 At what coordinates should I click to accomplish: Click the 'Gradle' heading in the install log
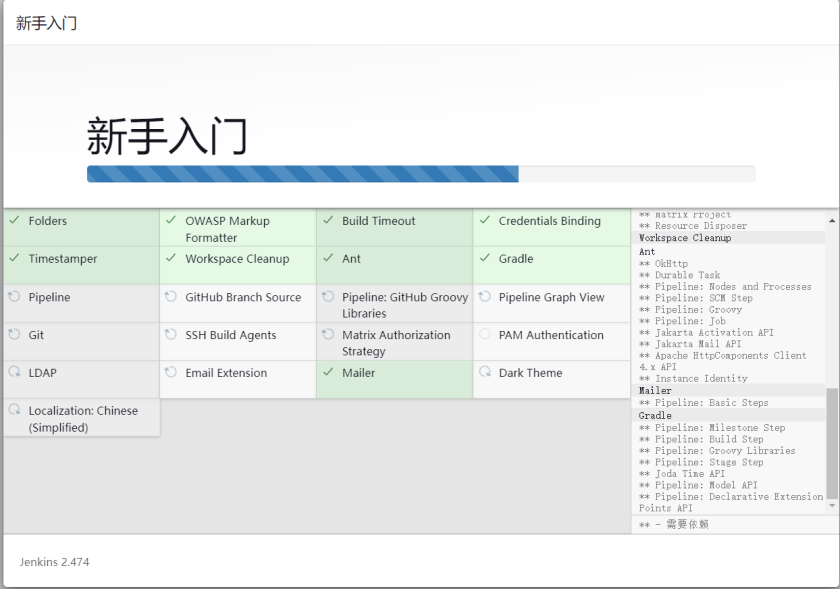point(655,415)
